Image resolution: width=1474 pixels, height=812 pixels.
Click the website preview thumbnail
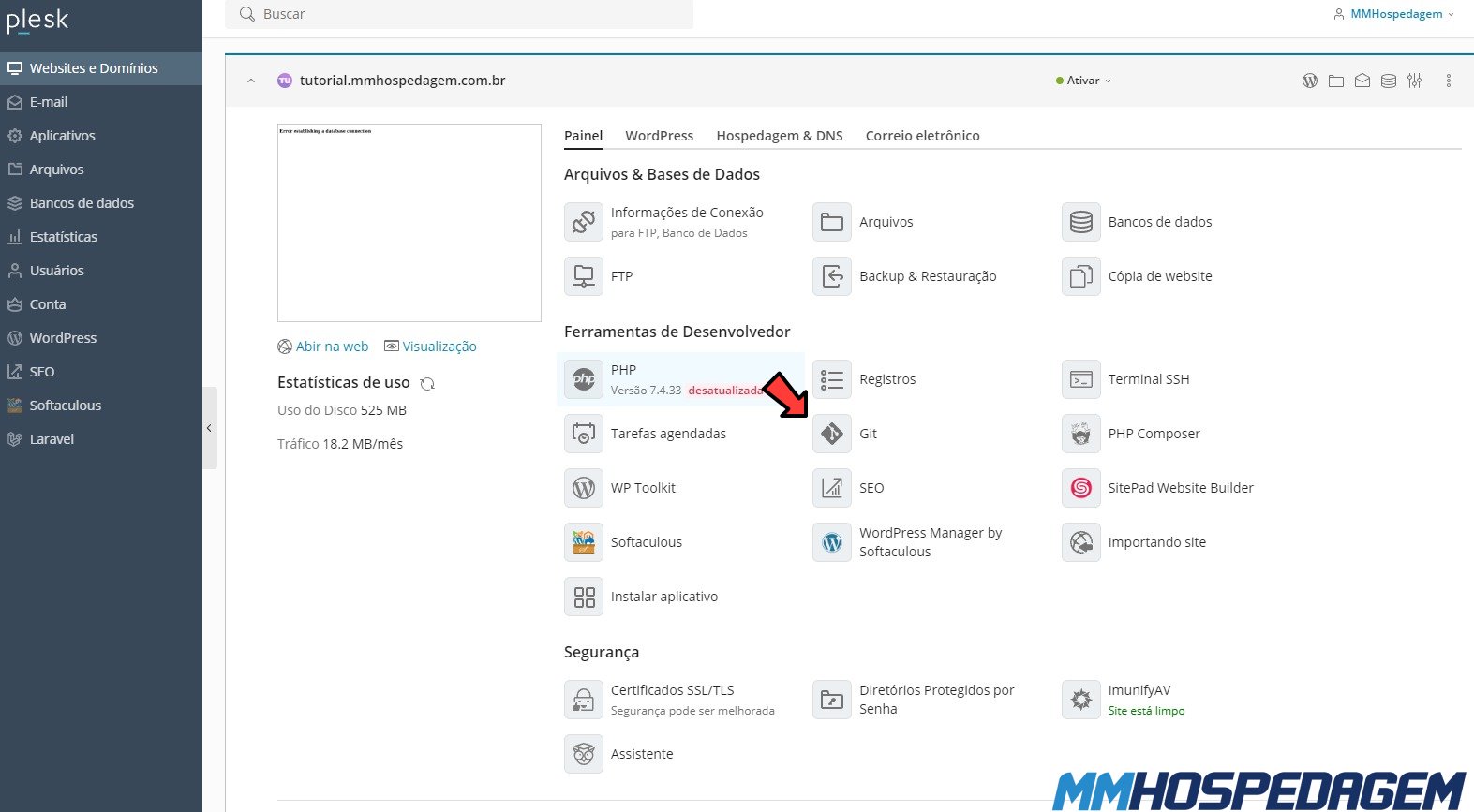pos(409,223)
